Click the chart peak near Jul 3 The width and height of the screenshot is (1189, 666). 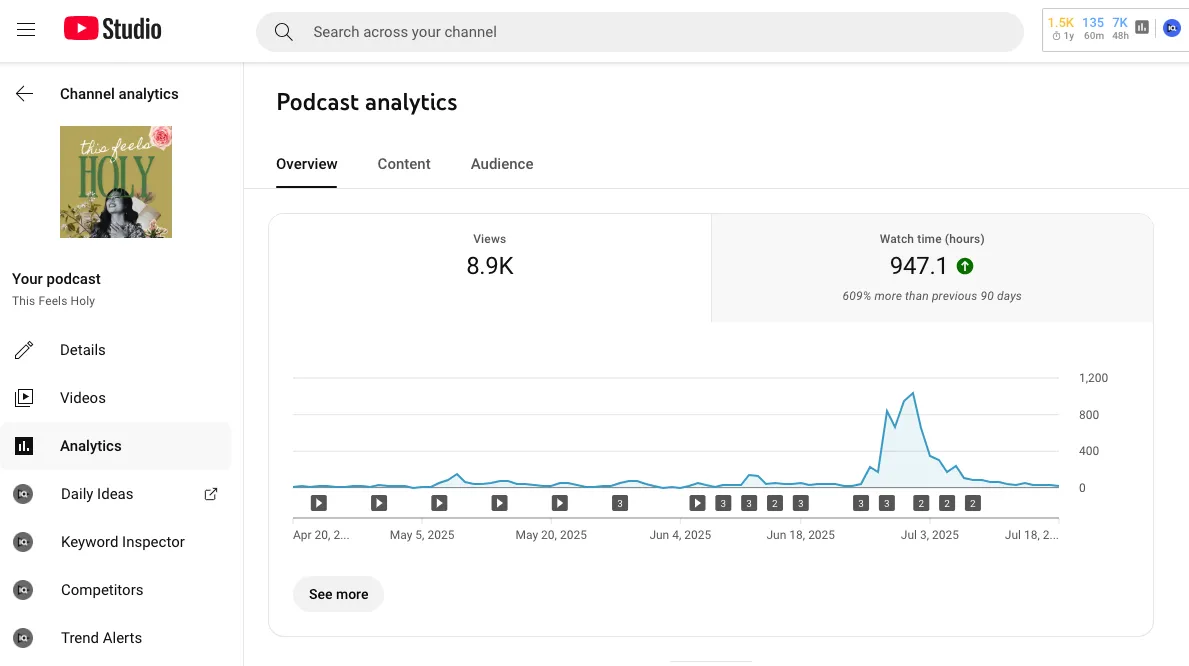click(x=913, y=393)
